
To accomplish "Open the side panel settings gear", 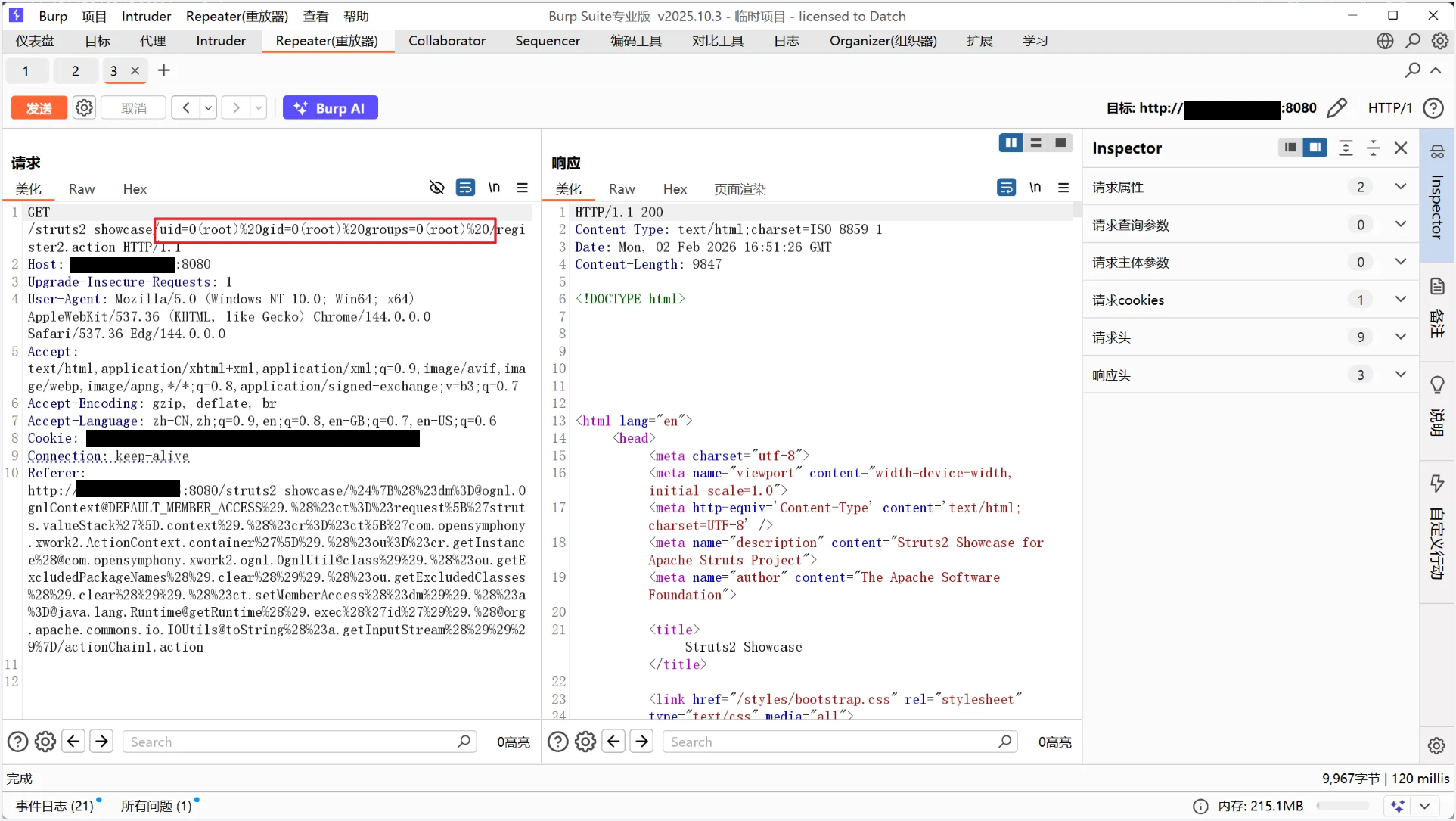I will [1437, 745].
